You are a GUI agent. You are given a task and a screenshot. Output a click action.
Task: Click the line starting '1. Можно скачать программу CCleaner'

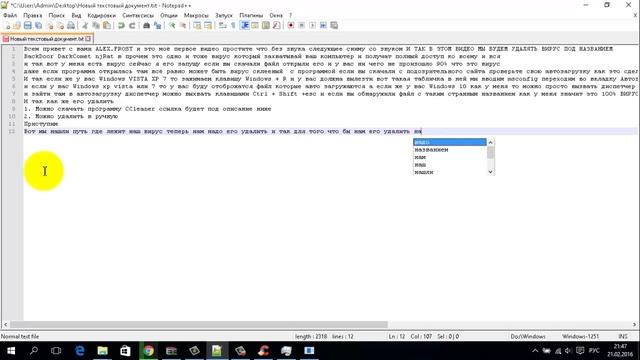point(147,109)
